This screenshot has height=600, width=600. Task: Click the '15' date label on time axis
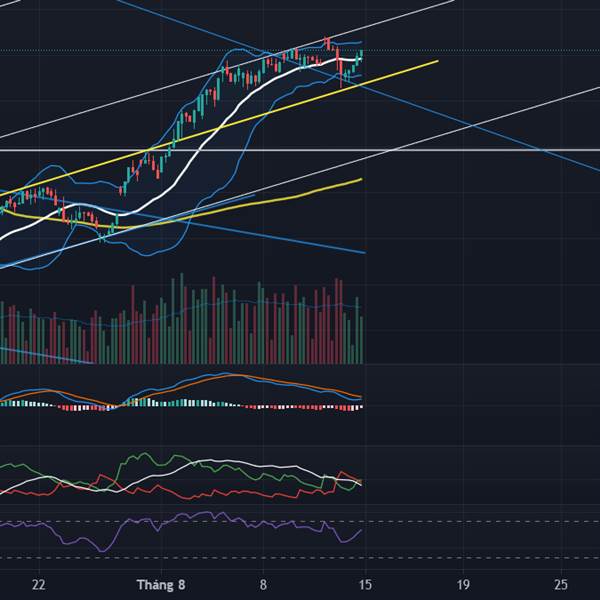point(365,585)
